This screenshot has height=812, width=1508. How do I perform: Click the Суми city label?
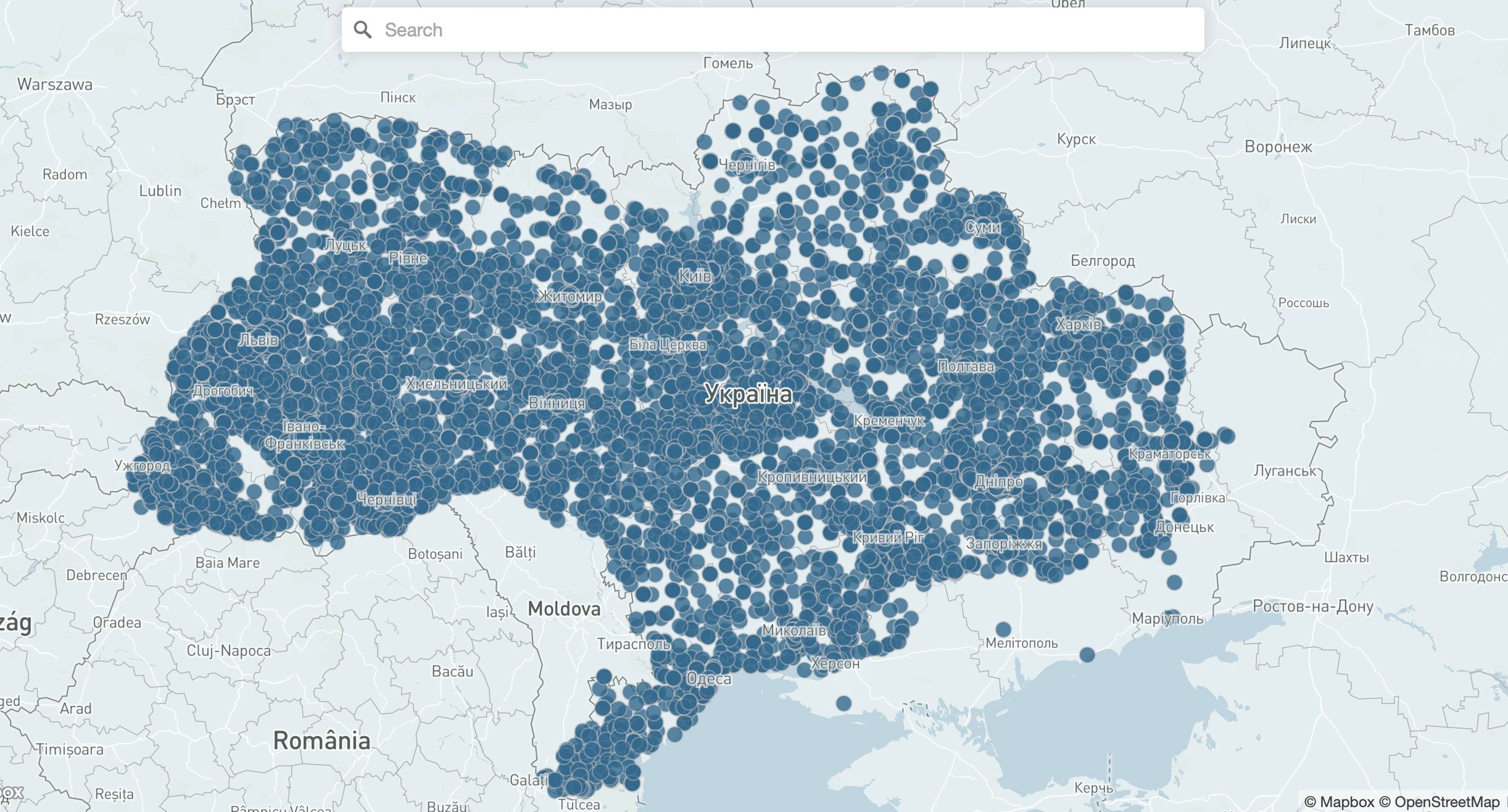click(982, 228)
